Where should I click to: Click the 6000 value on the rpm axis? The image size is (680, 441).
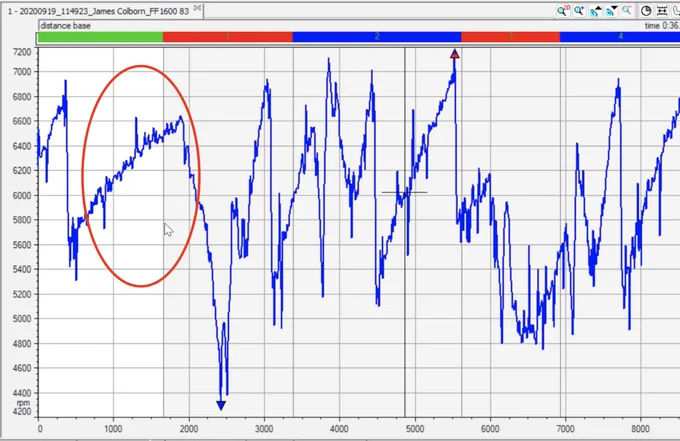(x=22, y=196)
